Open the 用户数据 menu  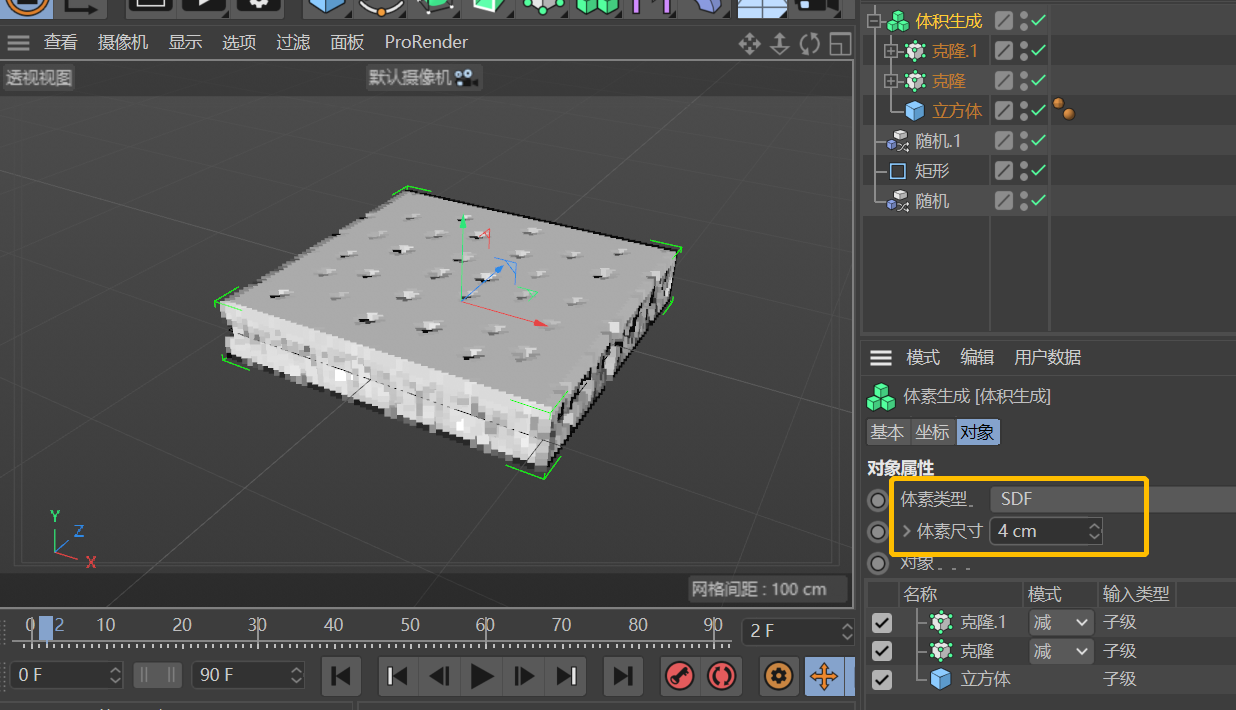coord(1047,357)
